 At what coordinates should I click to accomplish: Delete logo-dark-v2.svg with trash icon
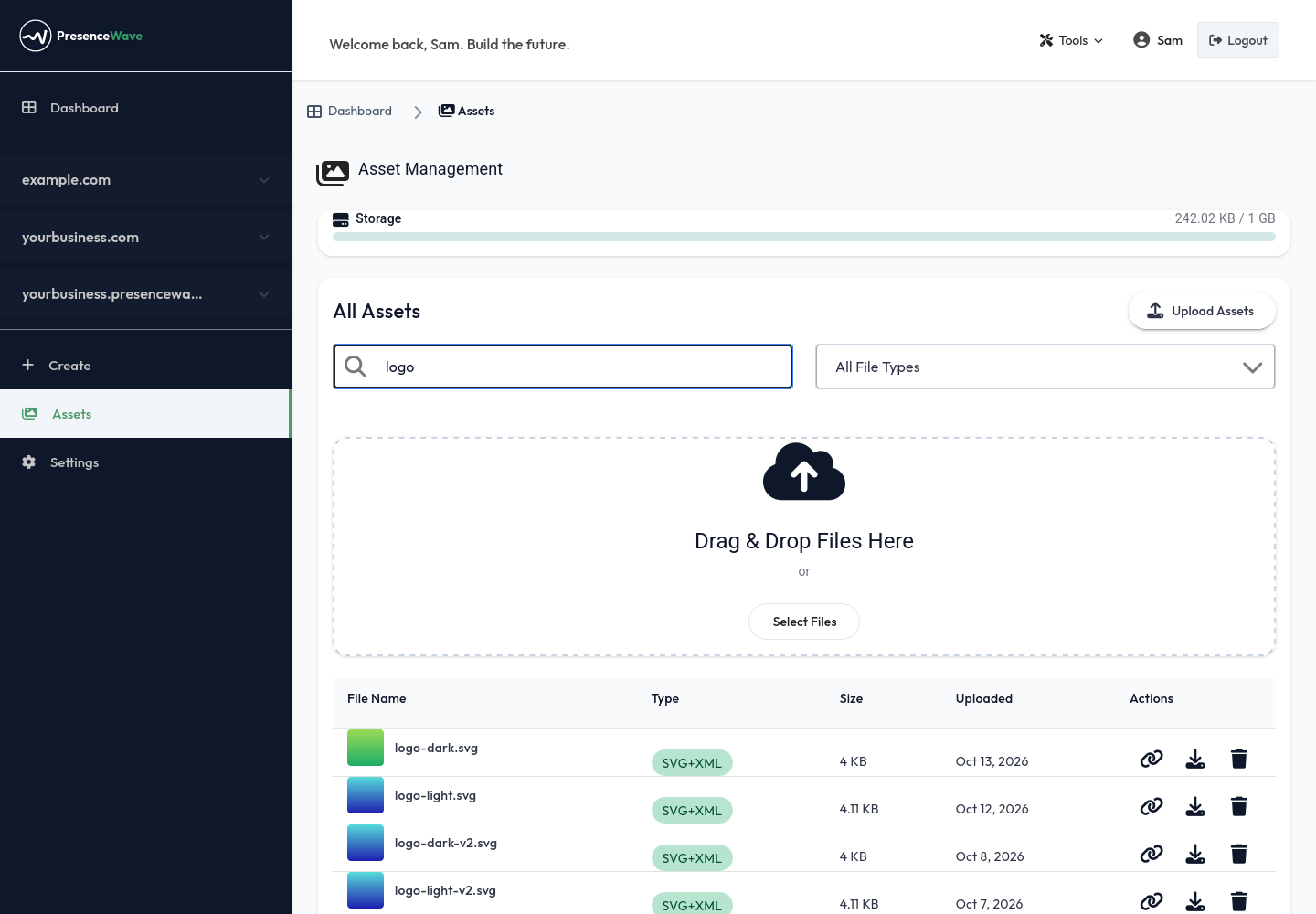pos(1239,854)
